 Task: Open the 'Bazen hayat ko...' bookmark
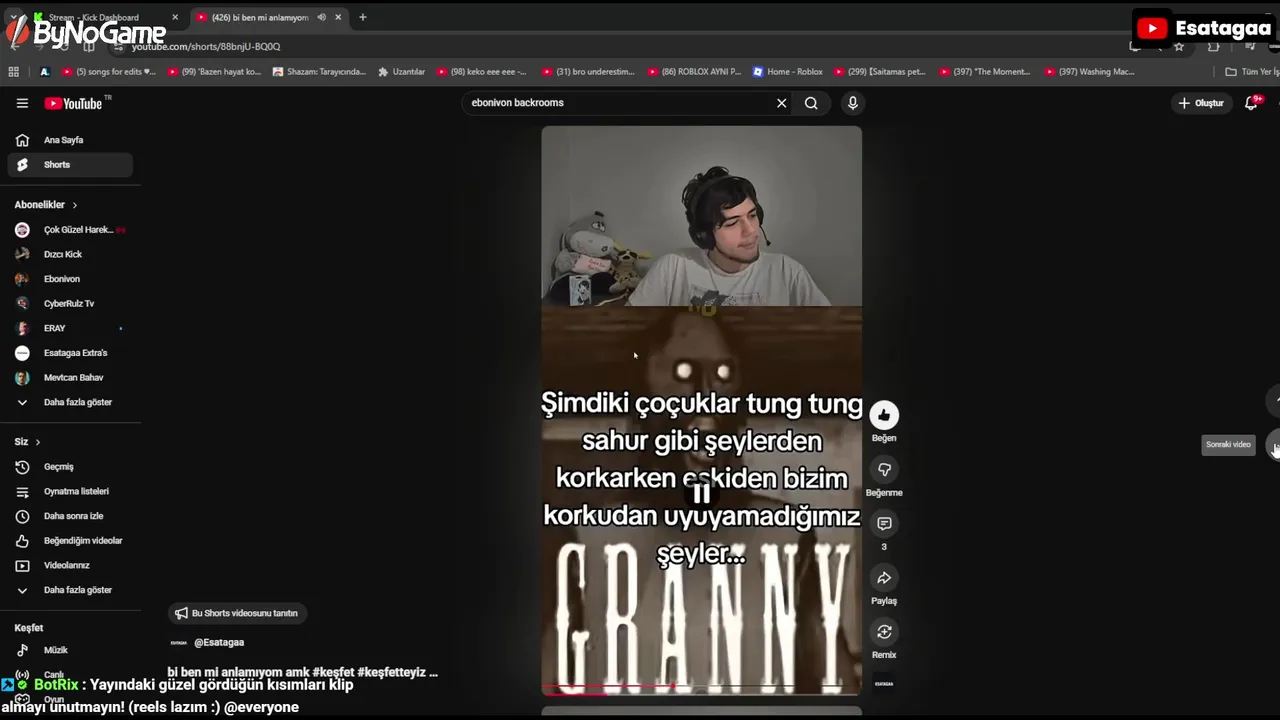[214, 72]
